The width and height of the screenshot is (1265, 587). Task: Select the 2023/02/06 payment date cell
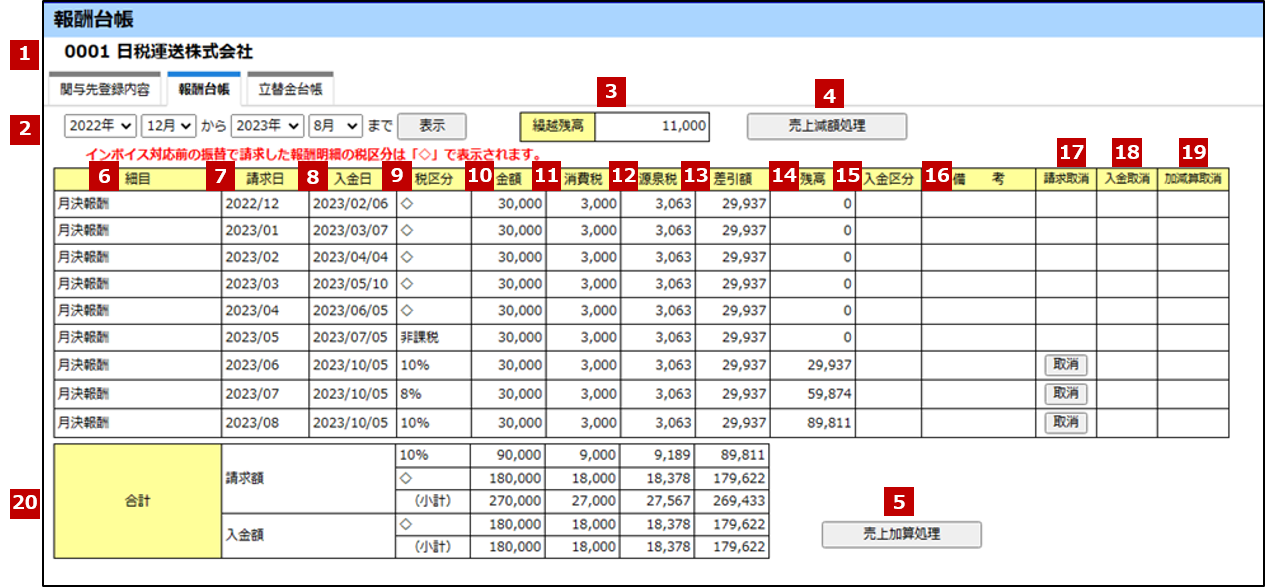tap(351, 202)
